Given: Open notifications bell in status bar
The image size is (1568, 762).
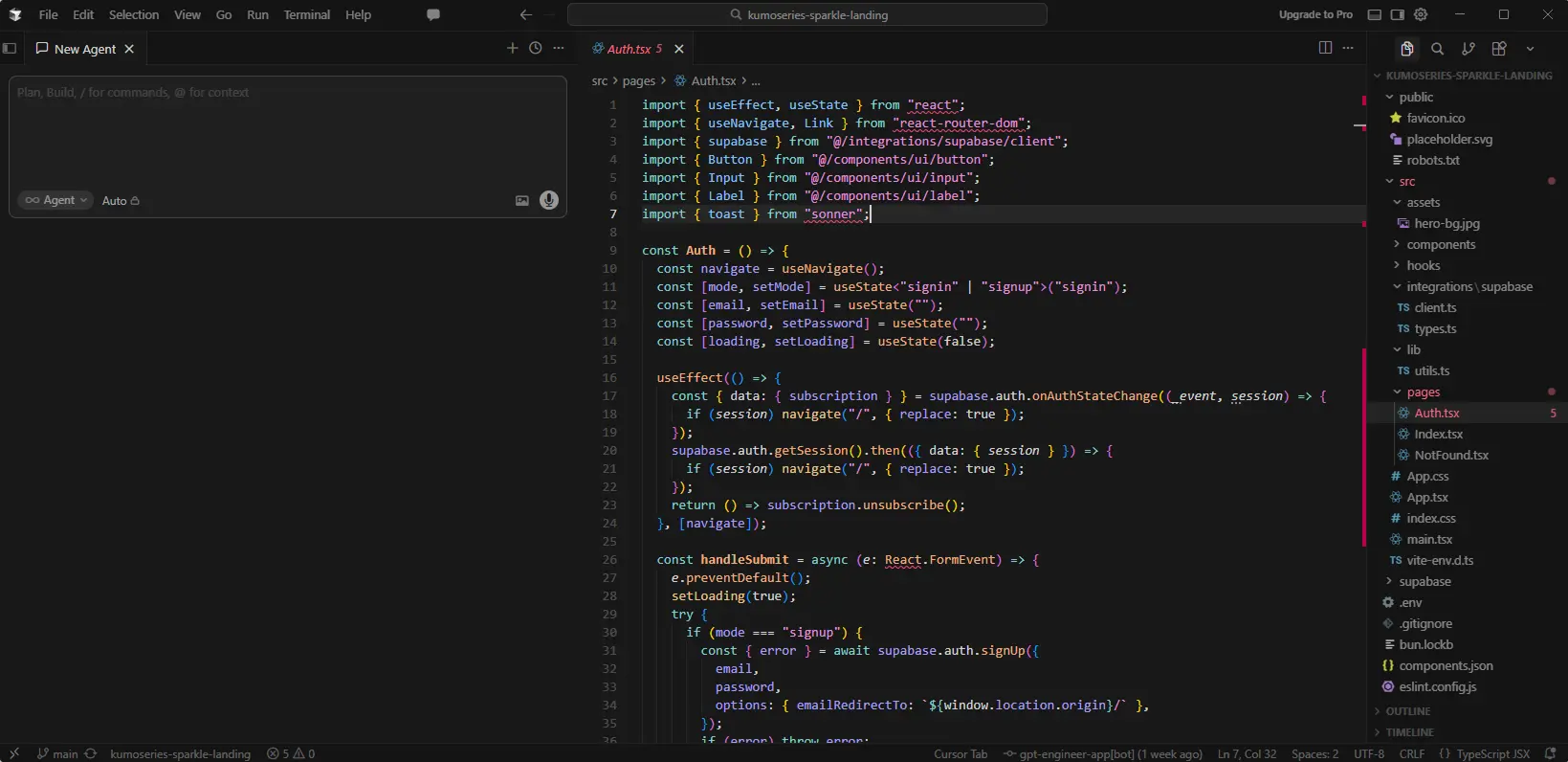Looking at the screenshot, I should (1551, 753).
